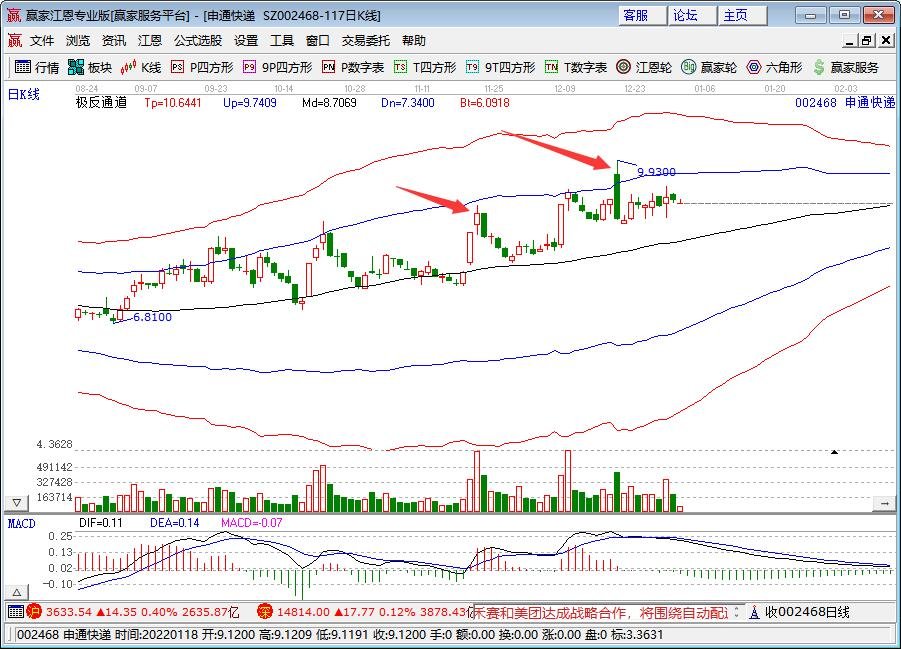The height and width of the screenshot is (649, 901).
Task: Click the grid icon in status bar
Action: [x=16, y=612]
